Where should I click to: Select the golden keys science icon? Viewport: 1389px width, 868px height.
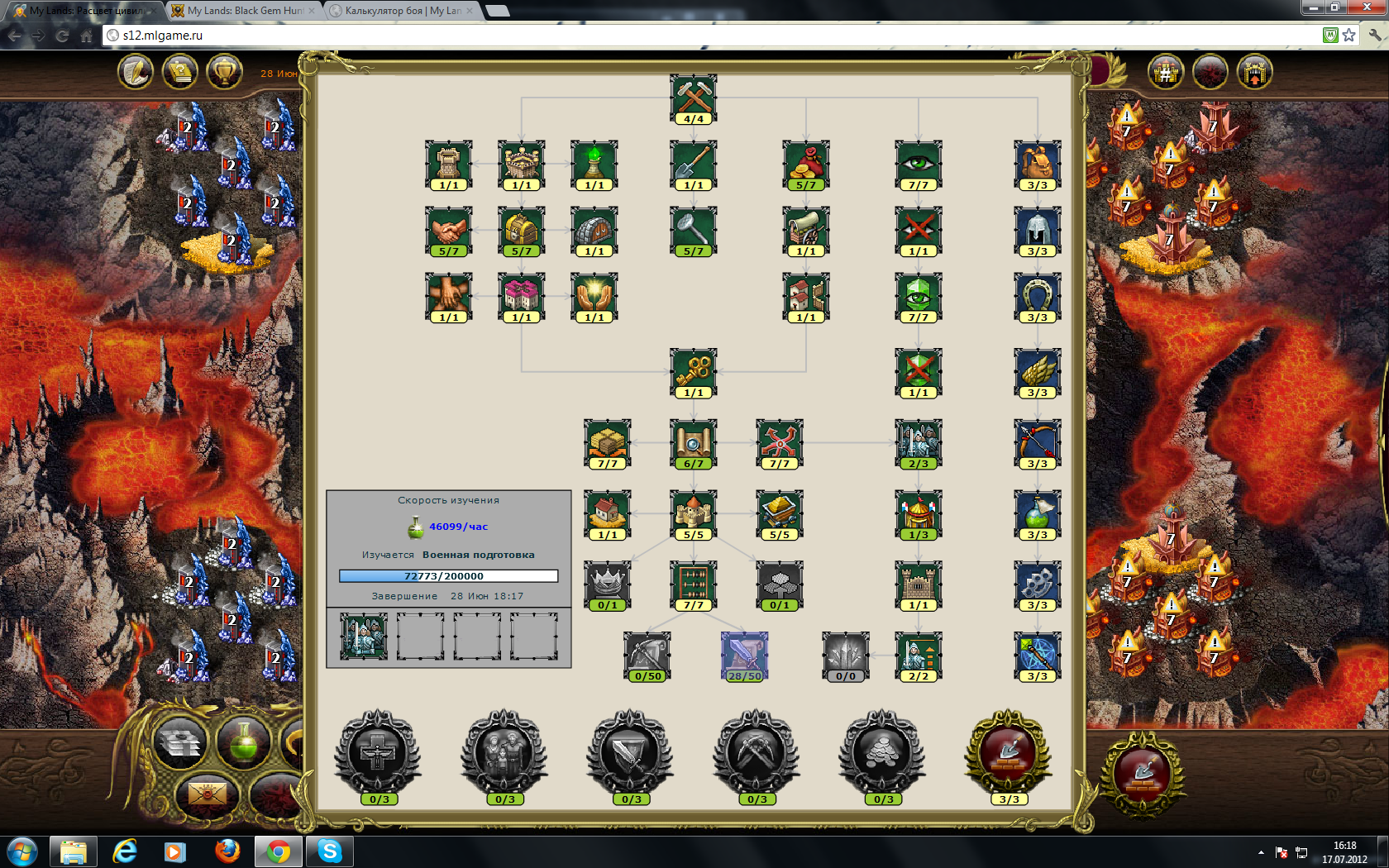(x=693, y=370)
